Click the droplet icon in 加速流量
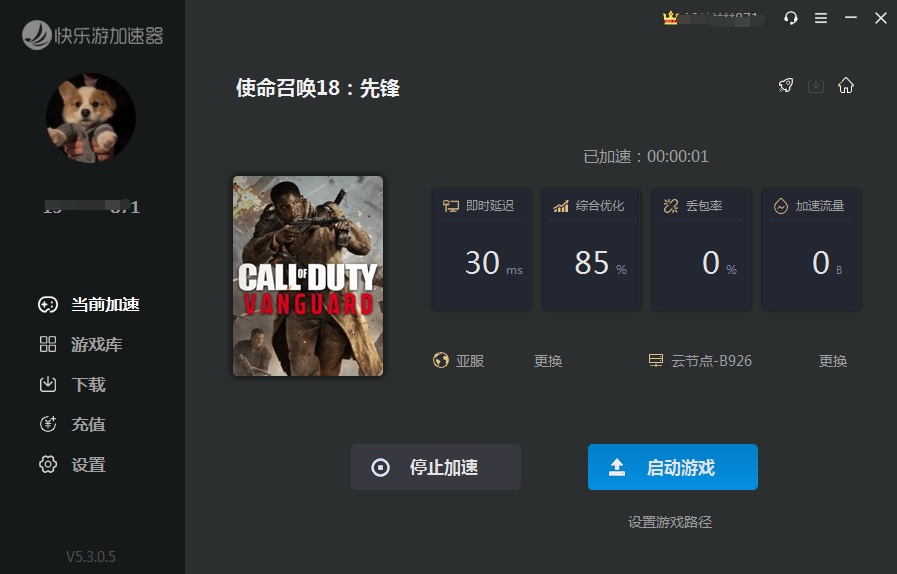Screen dimensions: 897x574 781,206
